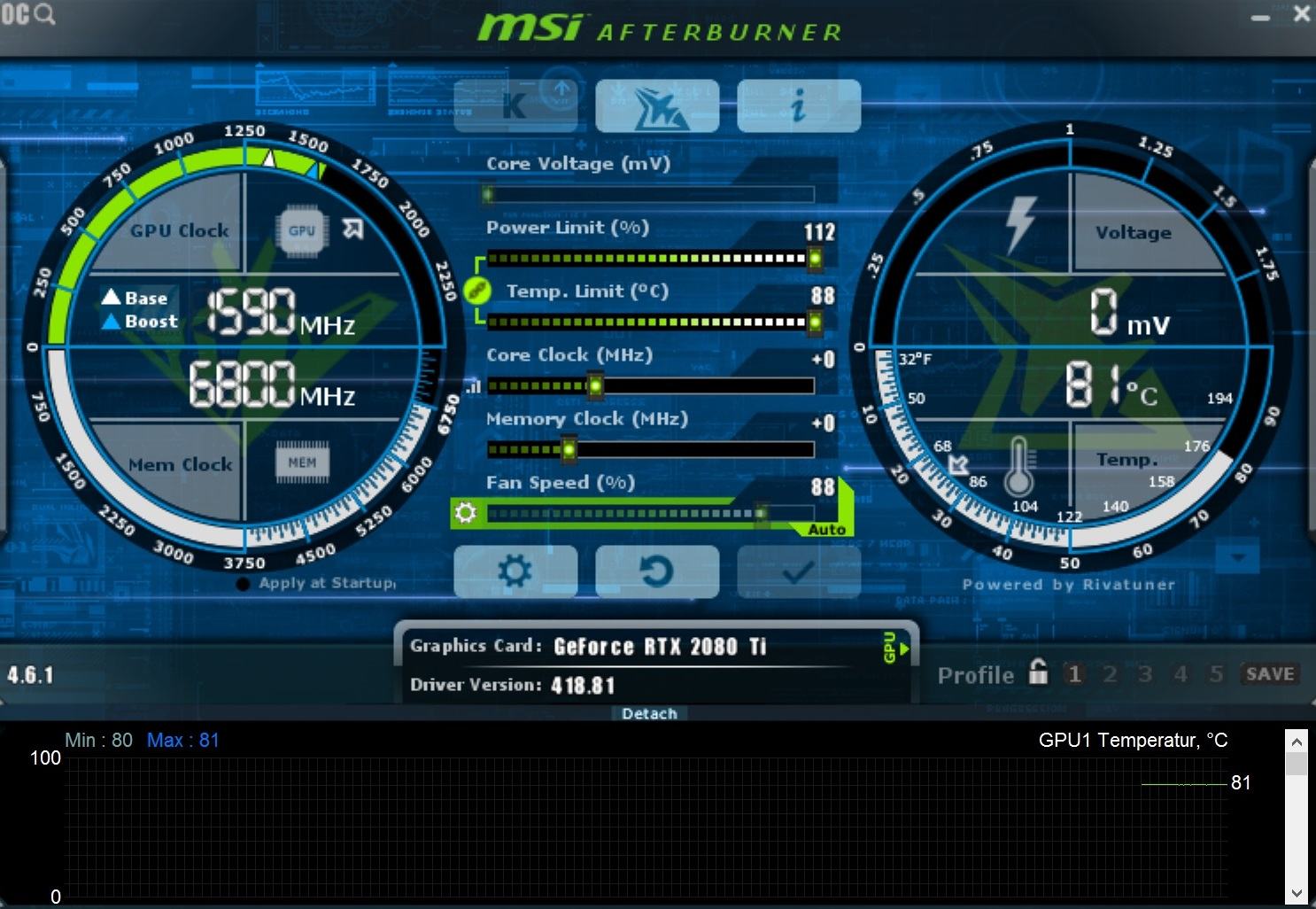Click the Fan Speed slider handle
This screenshot has width=1316, height=909.
pos(760,513)
